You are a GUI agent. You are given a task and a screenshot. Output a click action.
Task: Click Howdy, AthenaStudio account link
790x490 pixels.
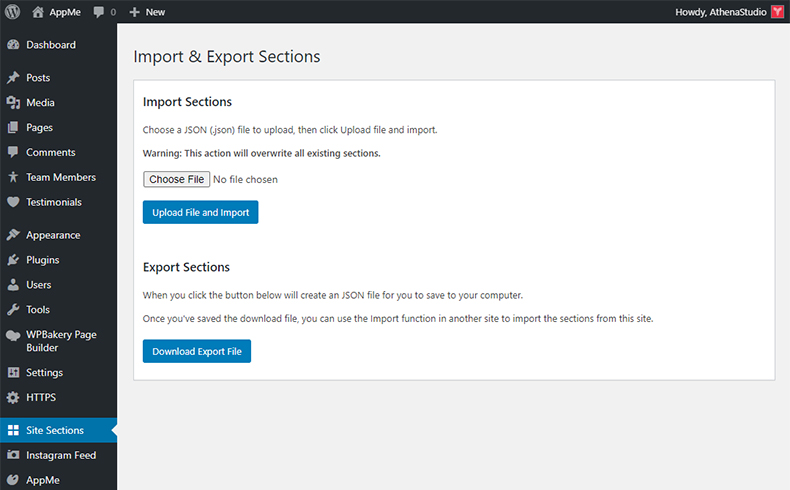point(720,12)
